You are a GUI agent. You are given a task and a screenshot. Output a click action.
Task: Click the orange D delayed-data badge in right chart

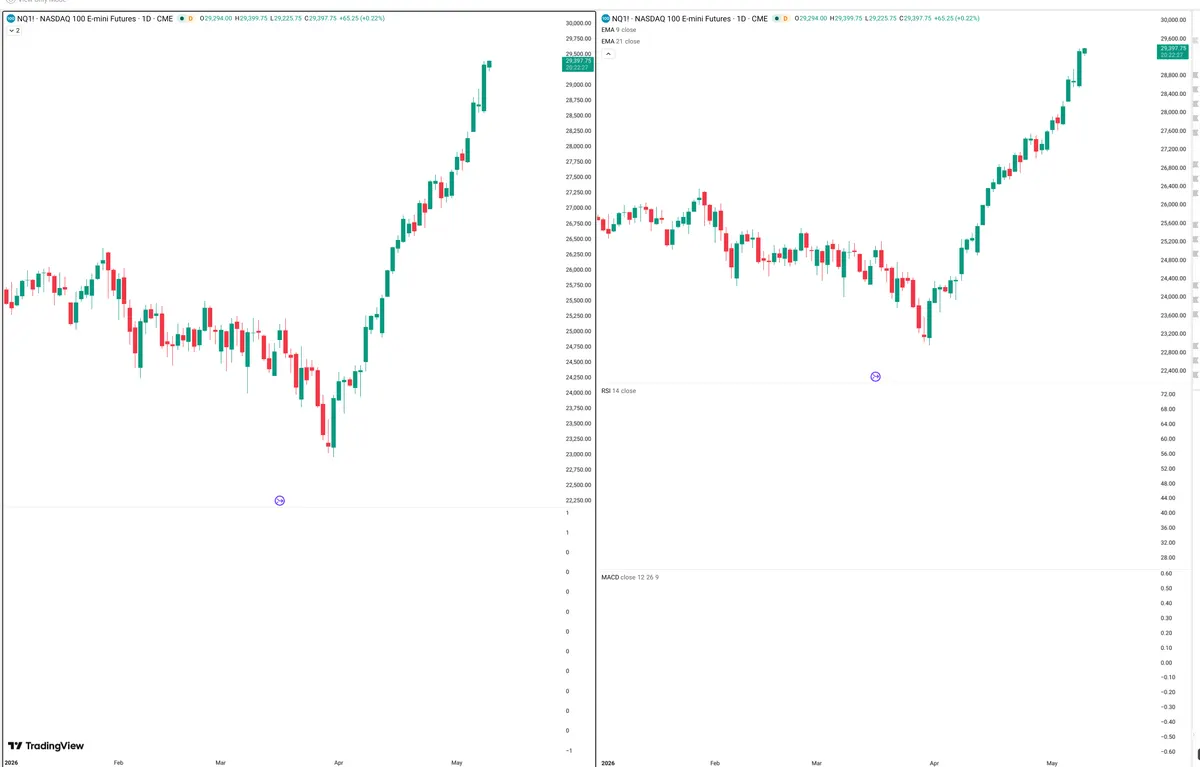[785, 18]
